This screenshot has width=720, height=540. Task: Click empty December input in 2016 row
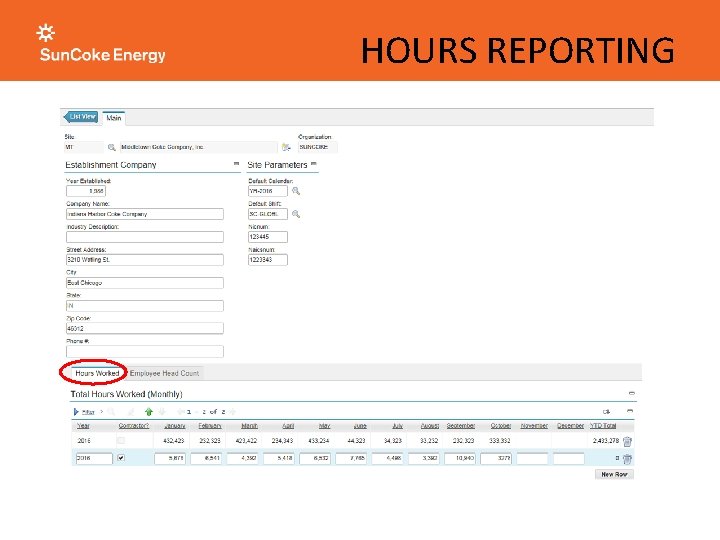568,458
